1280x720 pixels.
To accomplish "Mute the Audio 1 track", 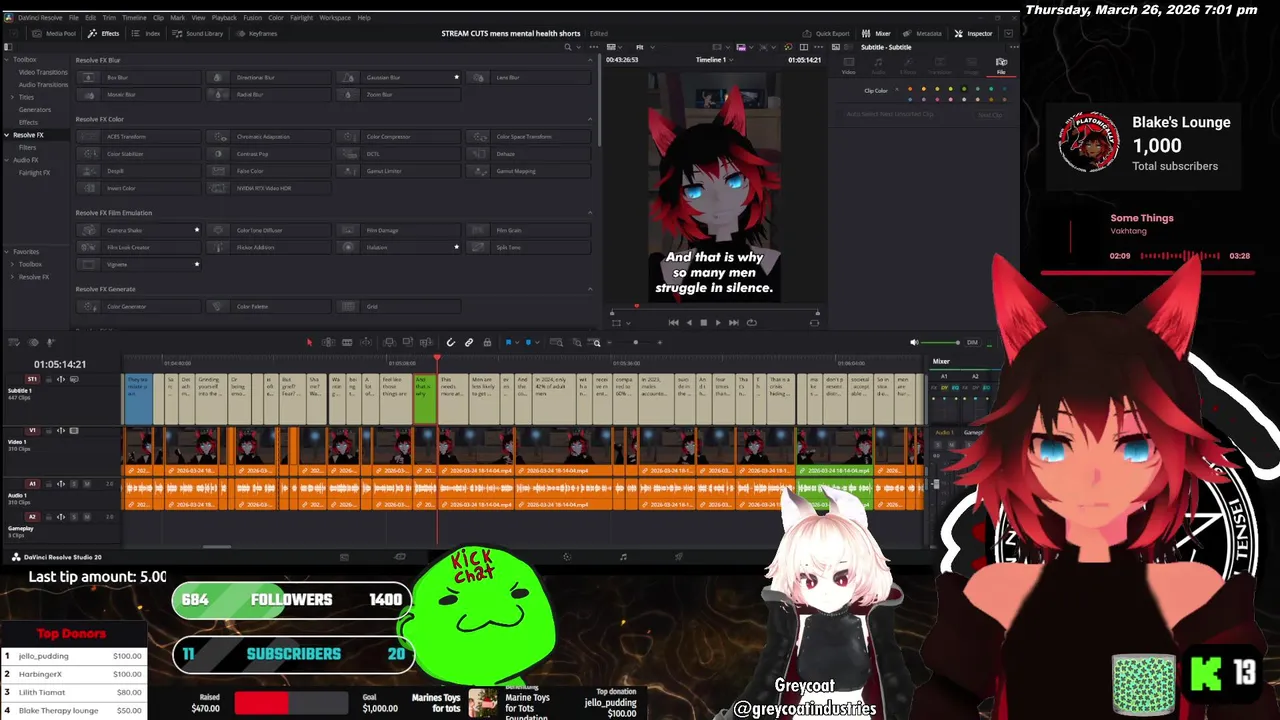I will (87, 484).
